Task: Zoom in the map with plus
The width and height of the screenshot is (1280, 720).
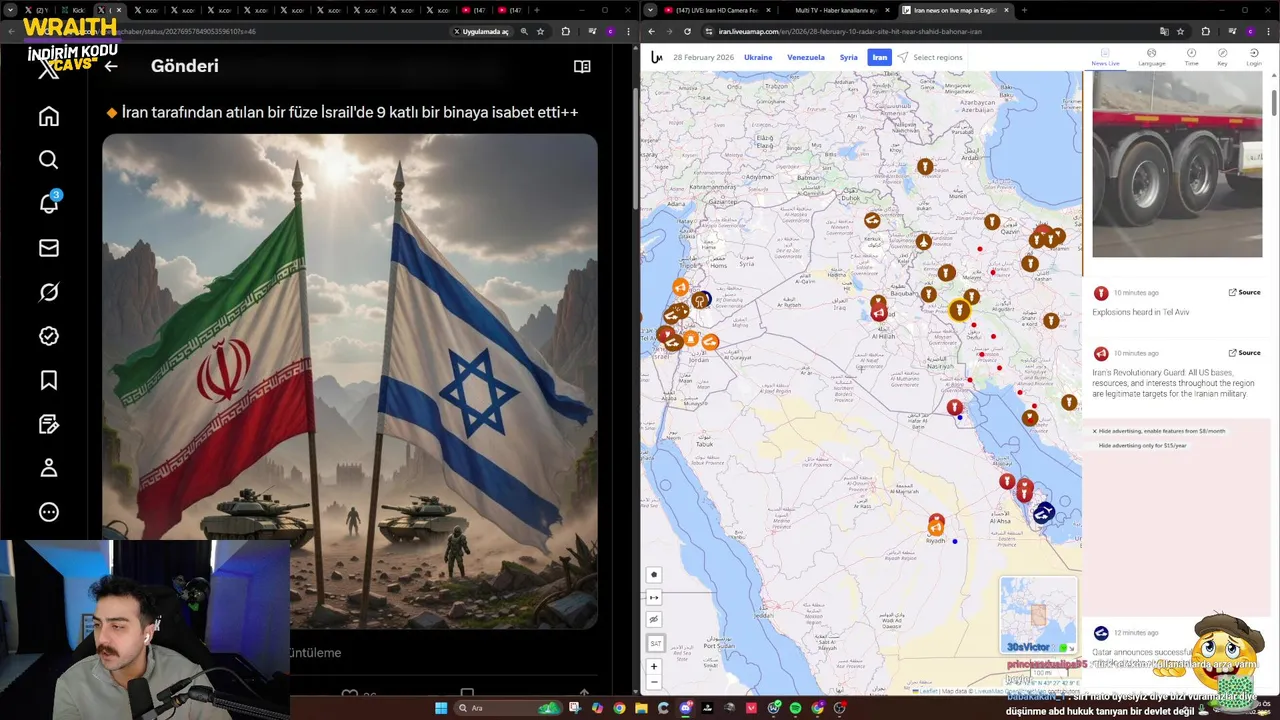Action: (x=654, y=666)
